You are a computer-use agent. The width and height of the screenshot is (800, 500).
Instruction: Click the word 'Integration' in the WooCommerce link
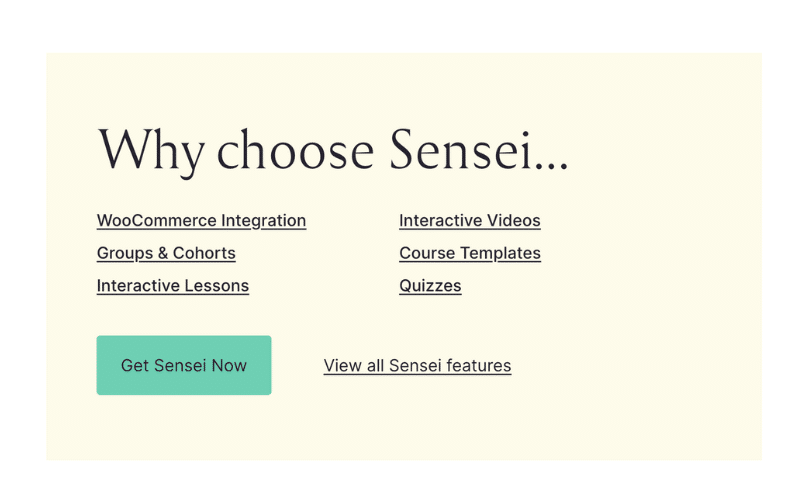tap(264, 221)
